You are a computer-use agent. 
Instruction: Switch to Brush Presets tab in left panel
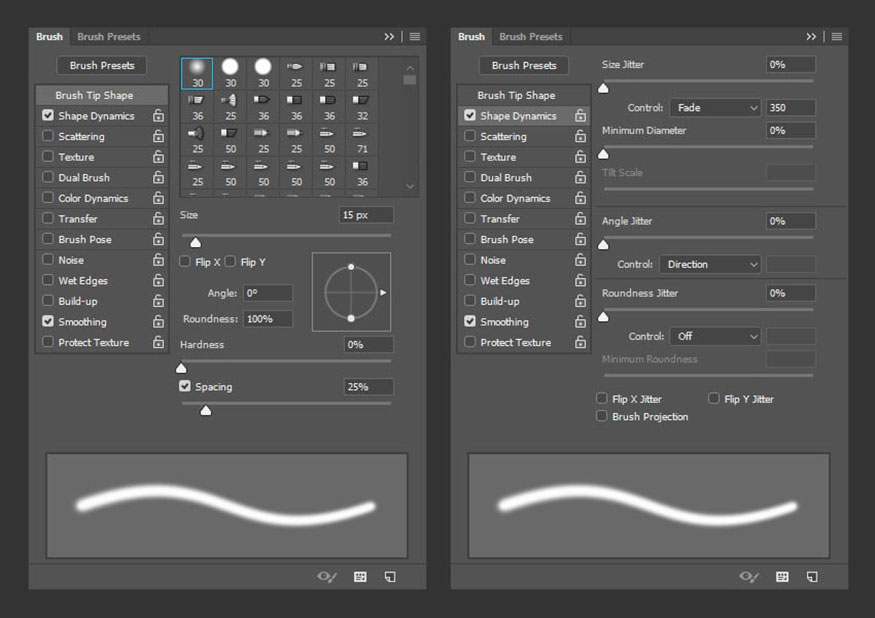coord(109,37)
